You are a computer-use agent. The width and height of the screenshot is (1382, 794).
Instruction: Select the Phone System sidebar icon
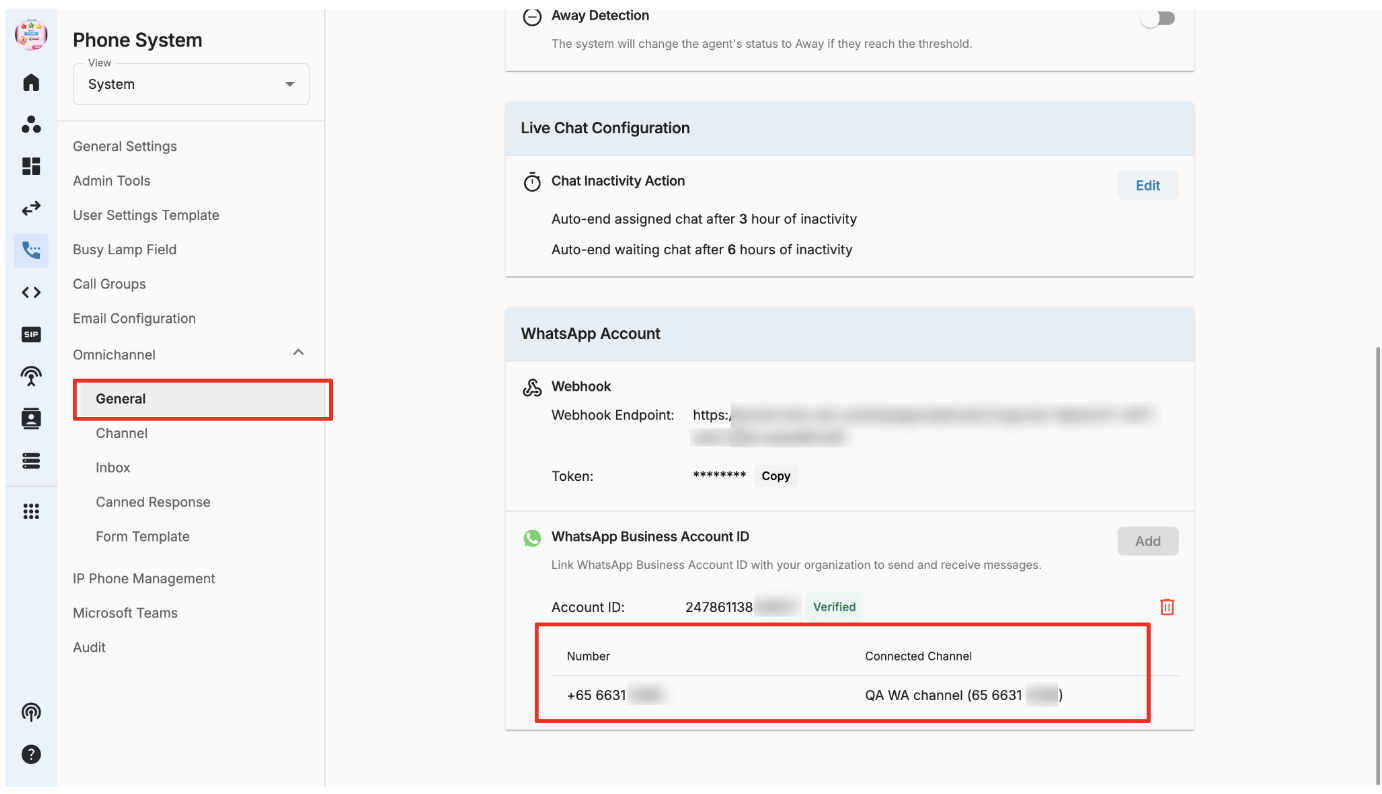coord(31,250)
